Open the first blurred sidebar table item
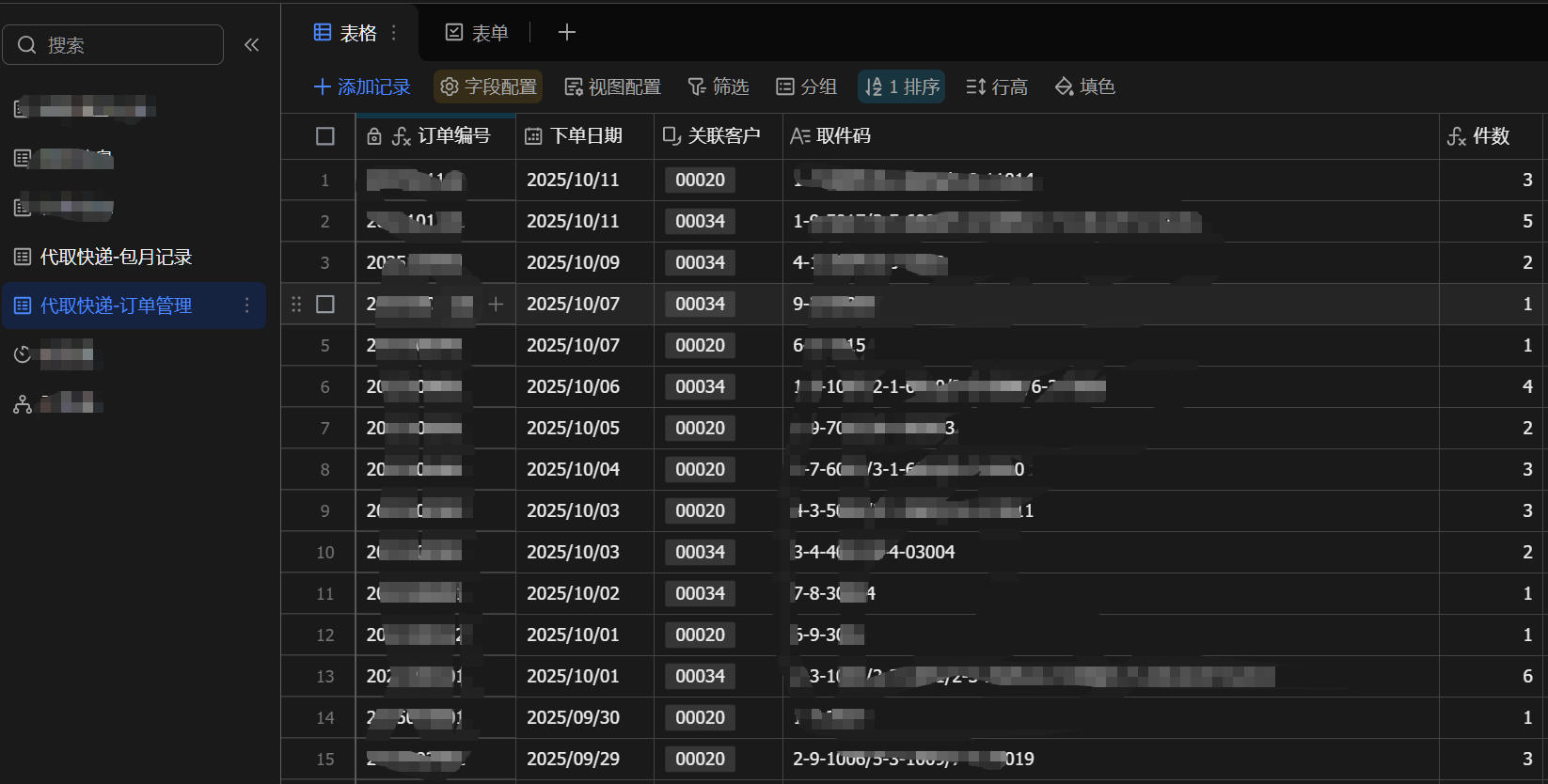The image size is (1548, 784). tap(85, 109)
